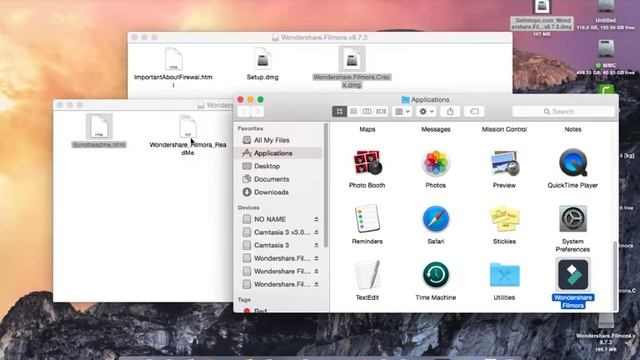Select the Maps app label
This screenshot has width=640, height=360.
(367, 129)
